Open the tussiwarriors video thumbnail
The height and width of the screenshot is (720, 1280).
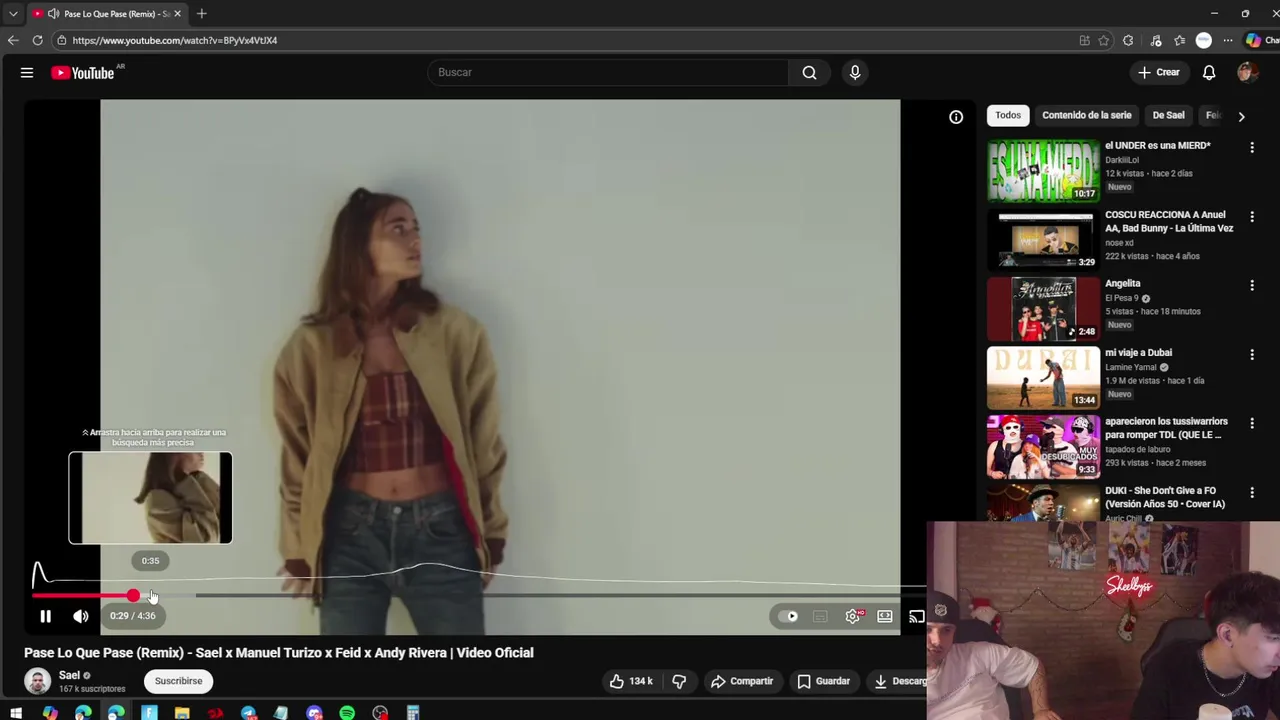(1043, 447)
